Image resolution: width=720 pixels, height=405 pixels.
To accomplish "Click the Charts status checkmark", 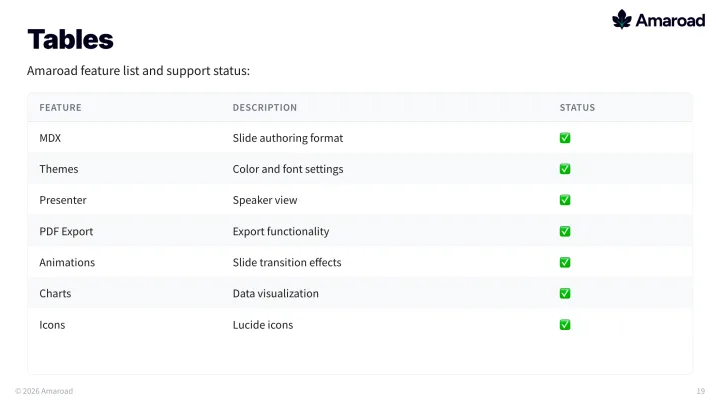I will click(565, 293).
